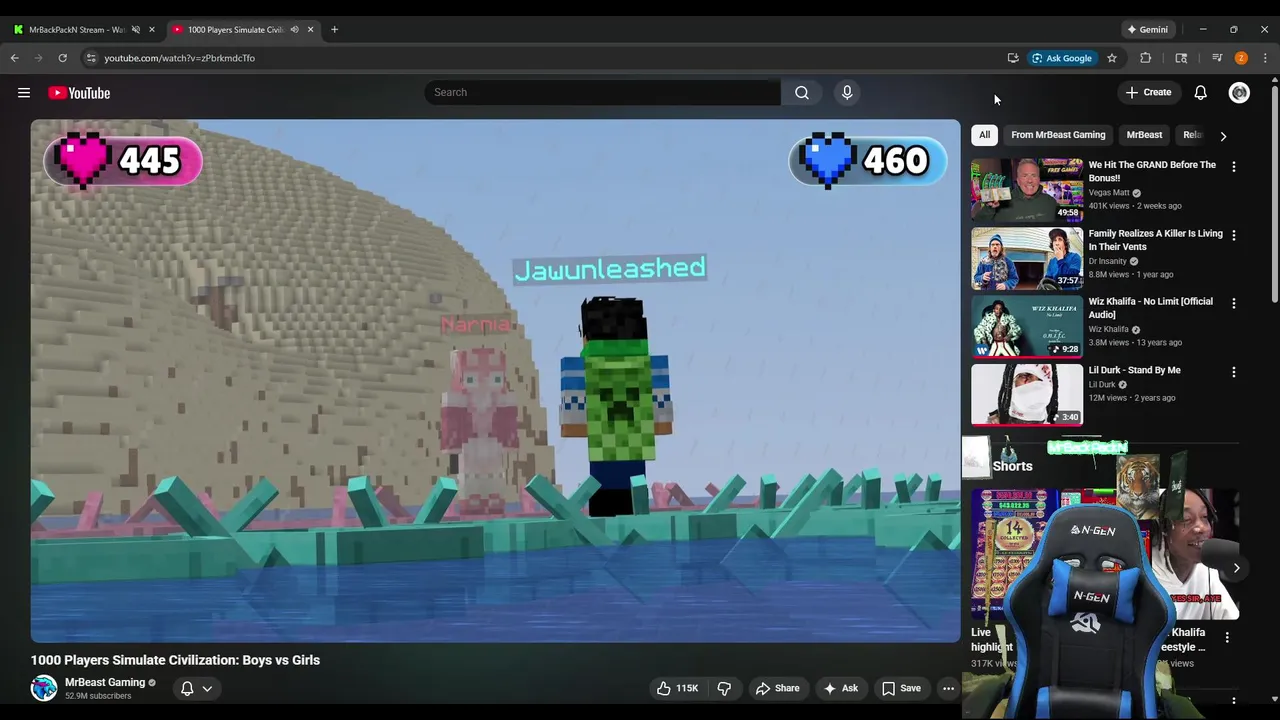Viewport: 1280px width, 720px height.
Task: Save the video to a playlist
Action: [901, 688]
